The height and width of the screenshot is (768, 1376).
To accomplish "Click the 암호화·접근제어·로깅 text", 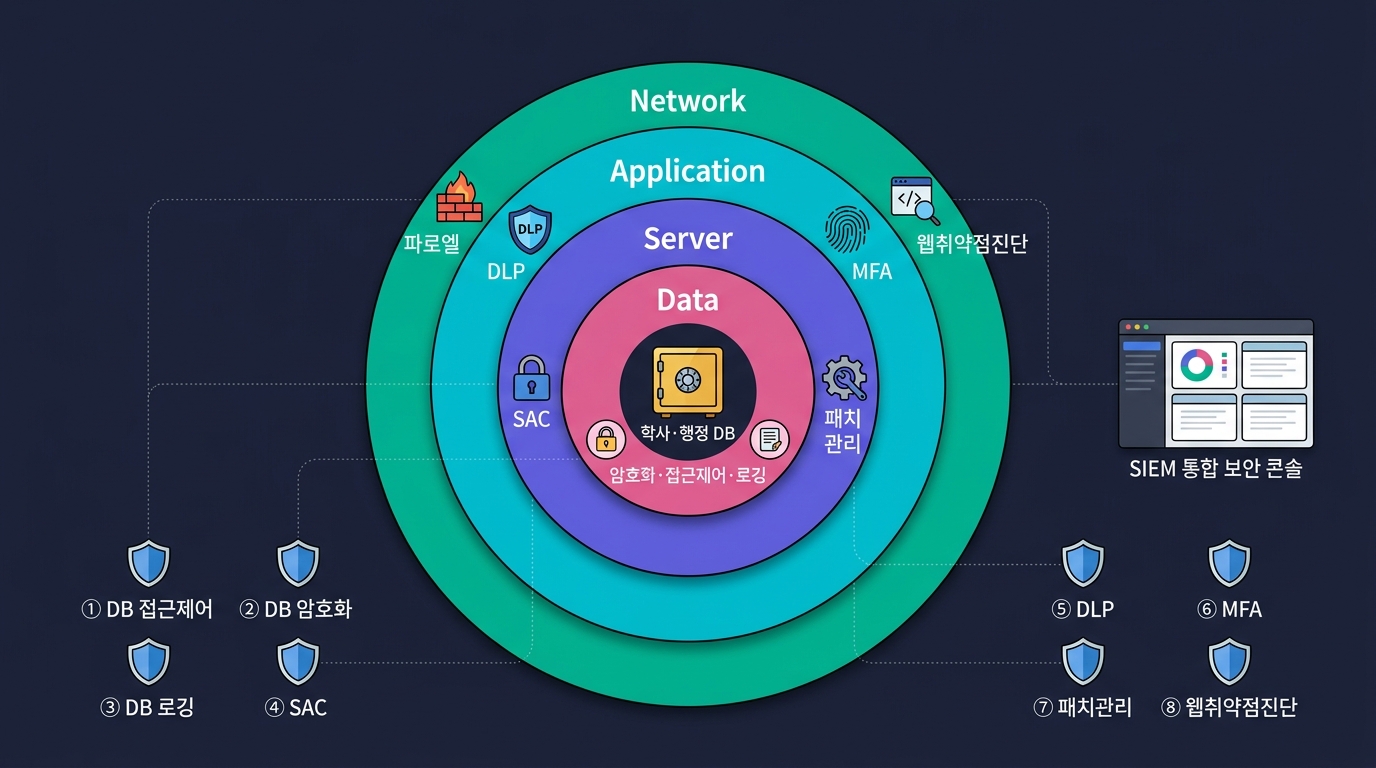I will [688, 475].
